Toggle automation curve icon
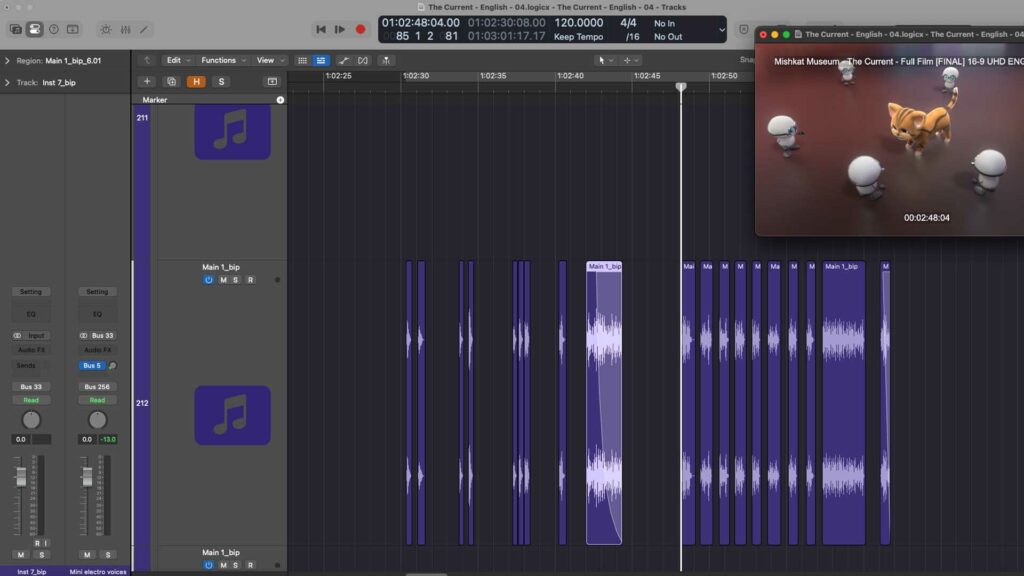 (344, 60)
